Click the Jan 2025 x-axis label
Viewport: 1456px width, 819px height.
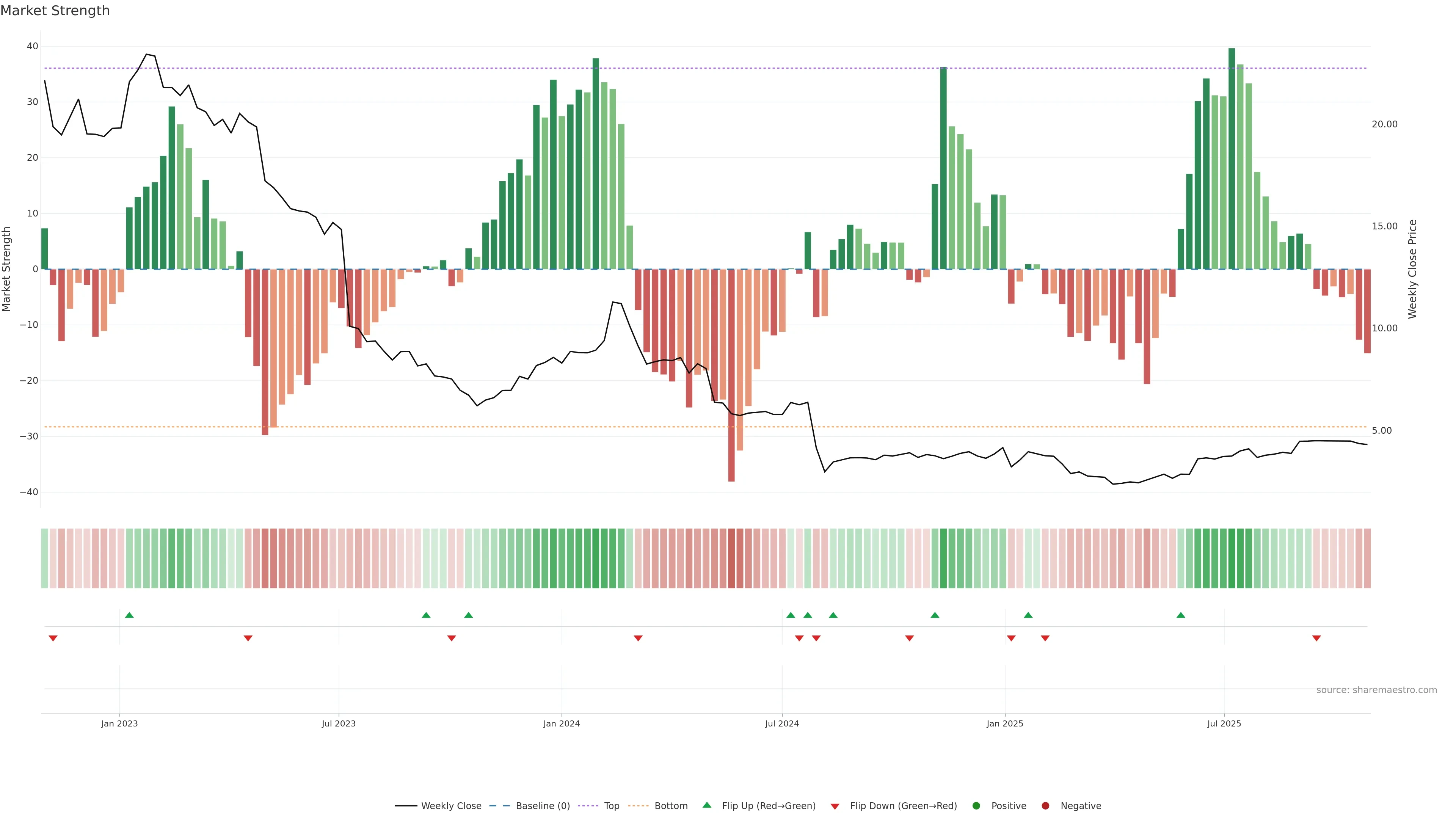click(1004, 723)
